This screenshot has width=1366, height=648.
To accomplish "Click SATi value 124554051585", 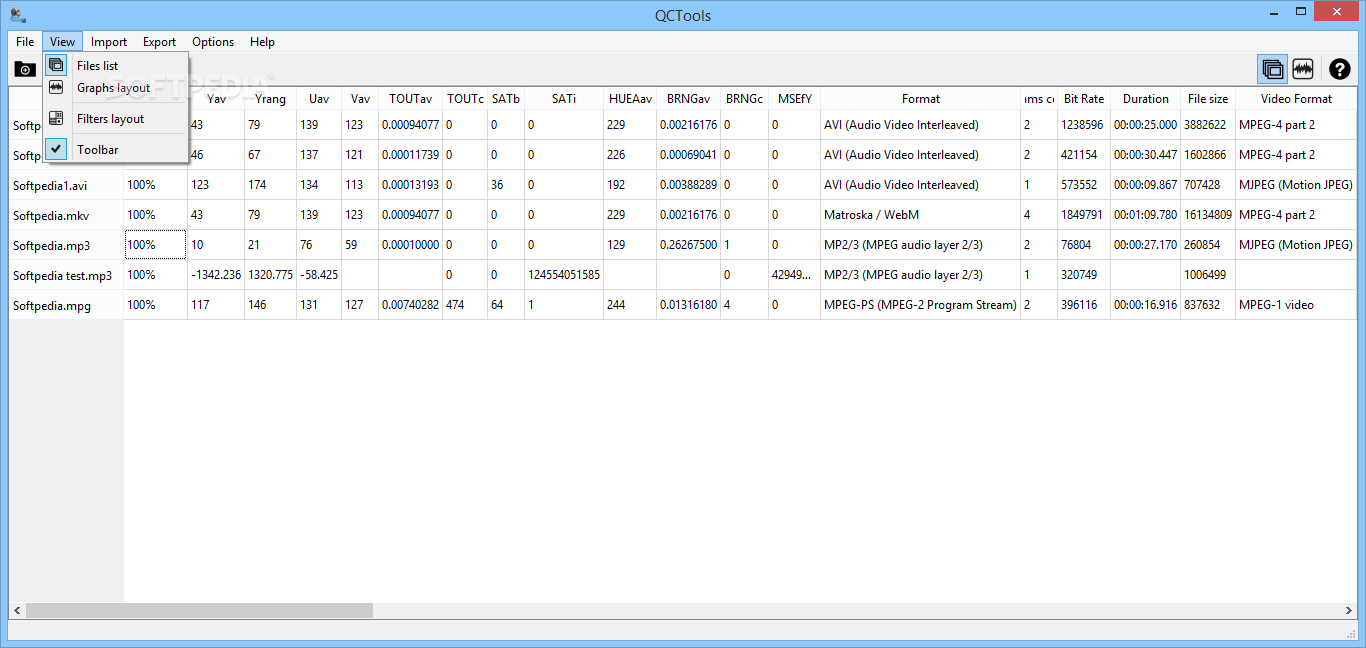I will pyautogui.click(x=564, y=275).
